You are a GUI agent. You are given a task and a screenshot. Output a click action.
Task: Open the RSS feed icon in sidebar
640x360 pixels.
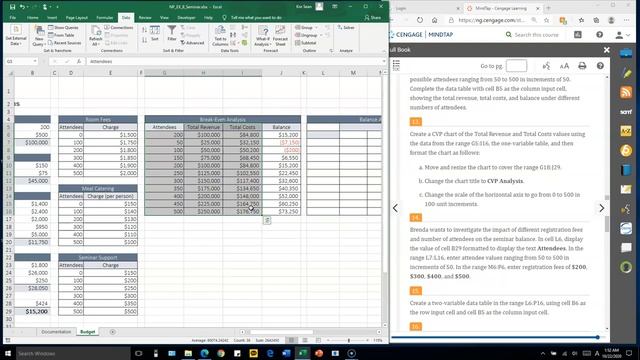(x=626, y=92)
